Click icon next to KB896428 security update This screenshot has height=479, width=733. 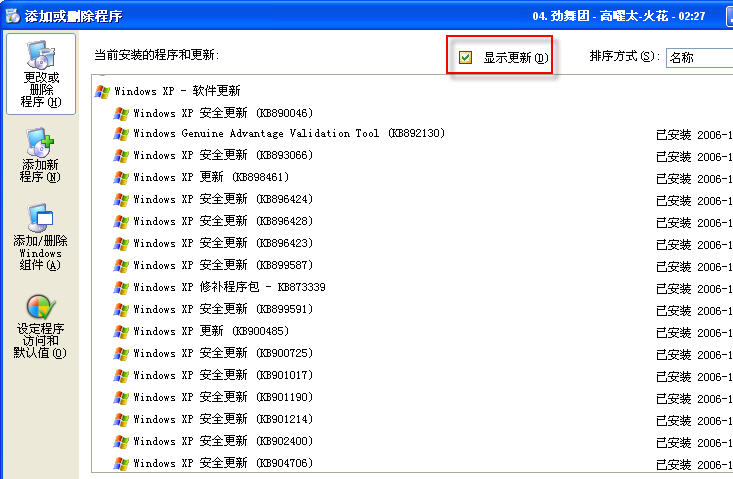tap(121, 222)
